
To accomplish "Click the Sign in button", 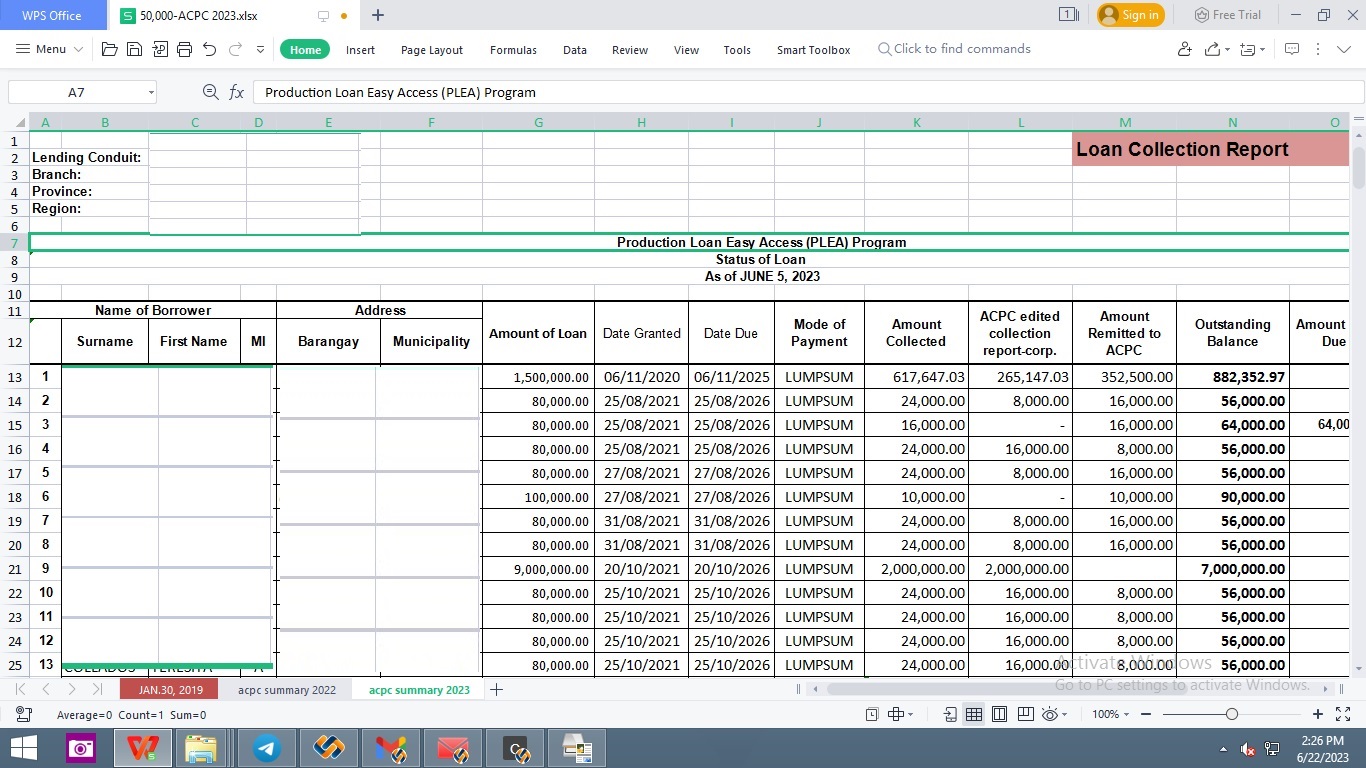I will [x=1131, y=15].
